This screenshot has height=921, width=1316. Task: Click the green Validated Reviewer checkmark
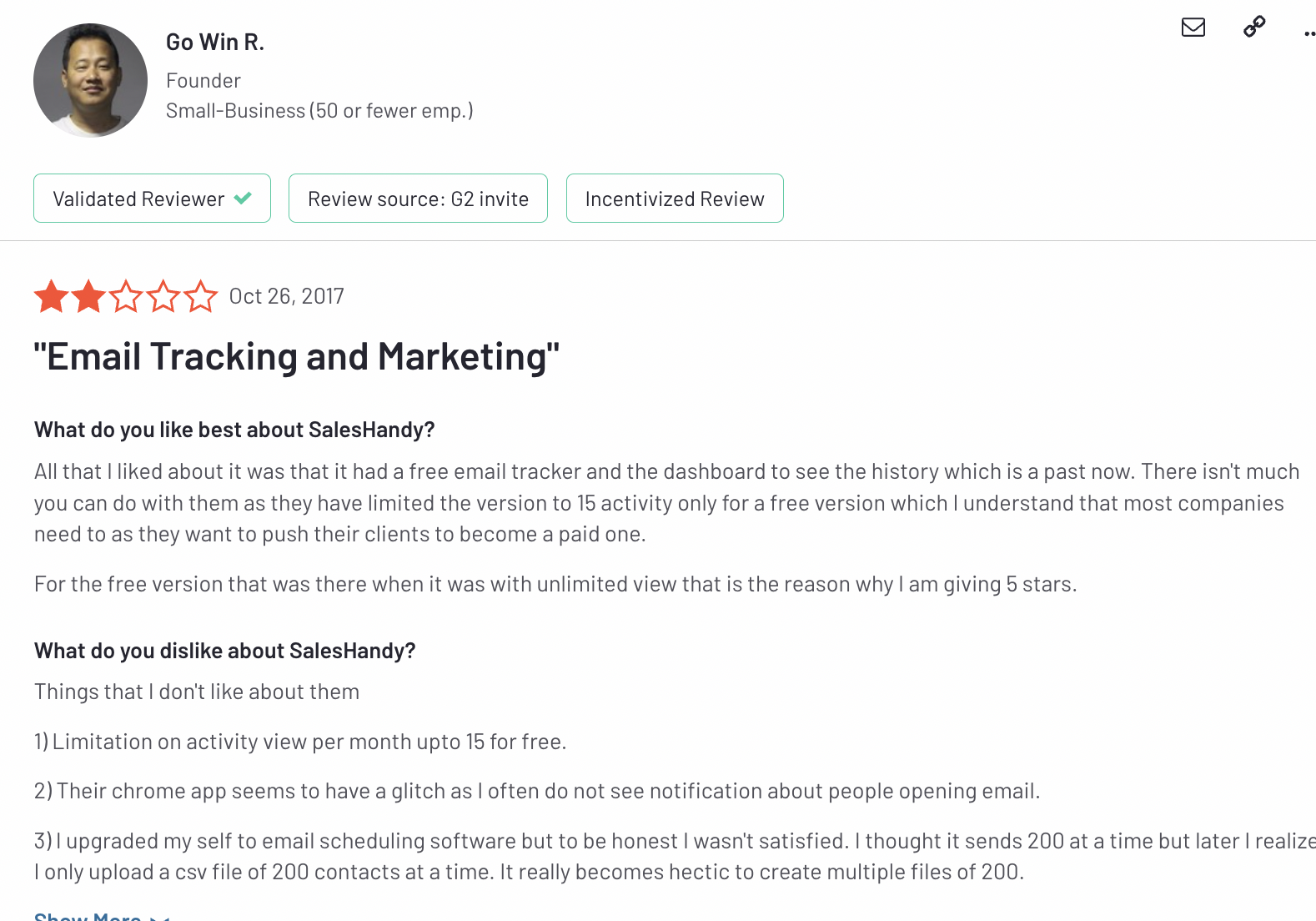243,199
